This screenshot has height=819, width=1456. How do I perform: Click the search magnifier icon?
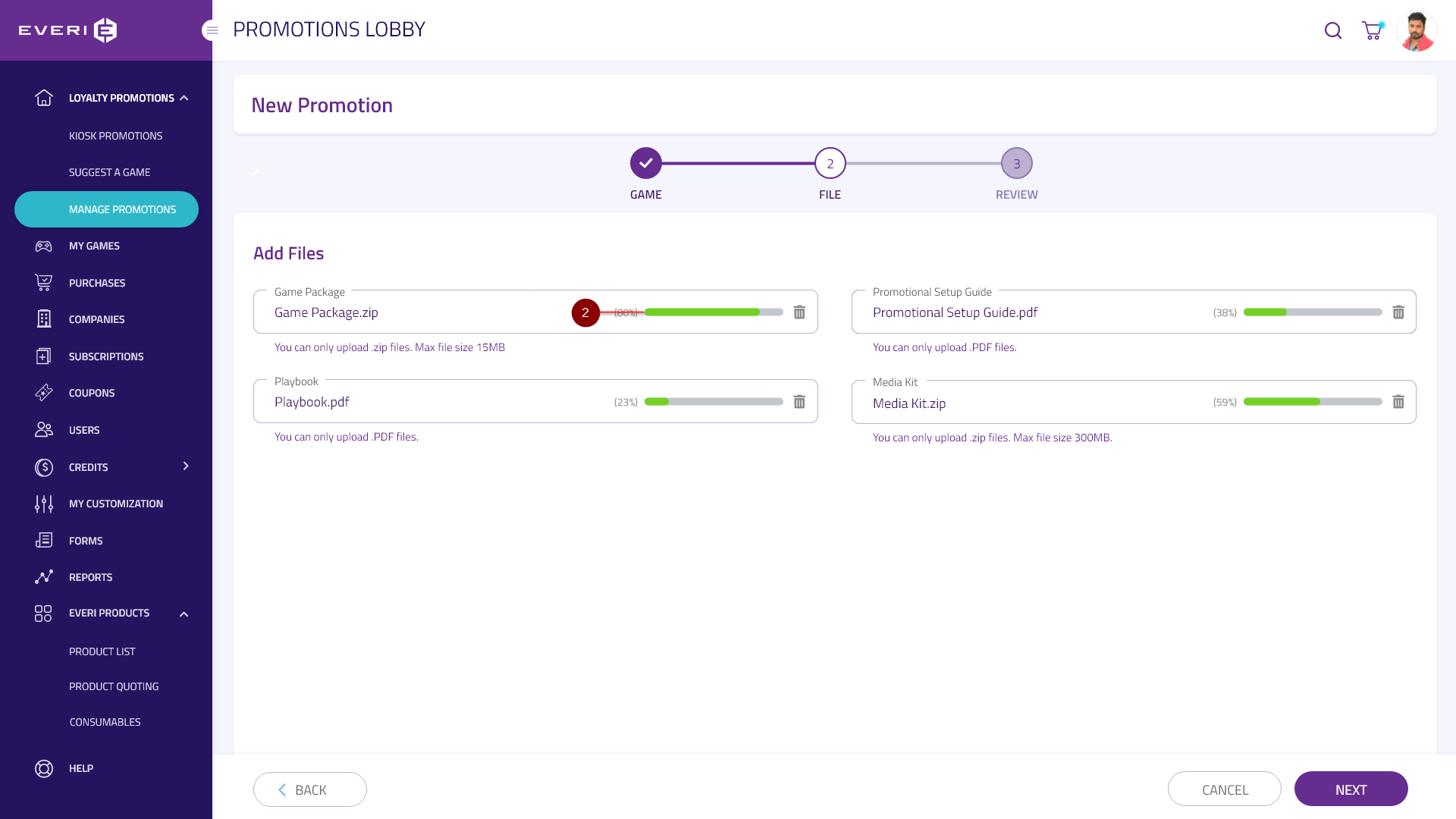point(1332,30)
